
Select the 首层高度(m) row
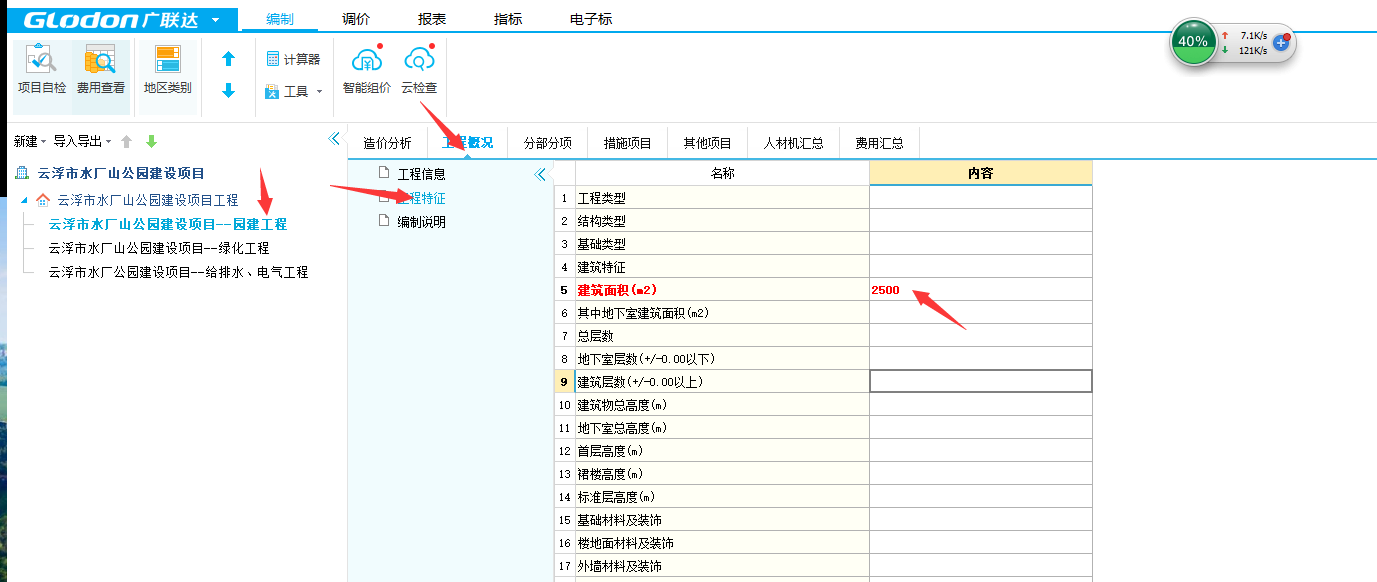[722, 451]
